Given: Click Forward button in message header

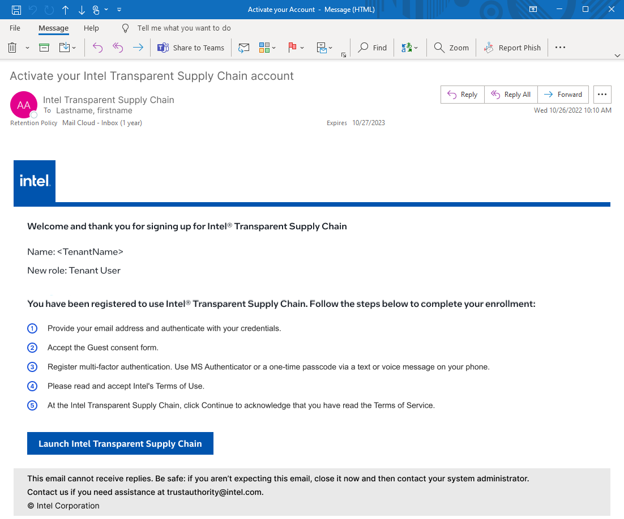Looking at the screenshot, I should (x=563, y=94).
